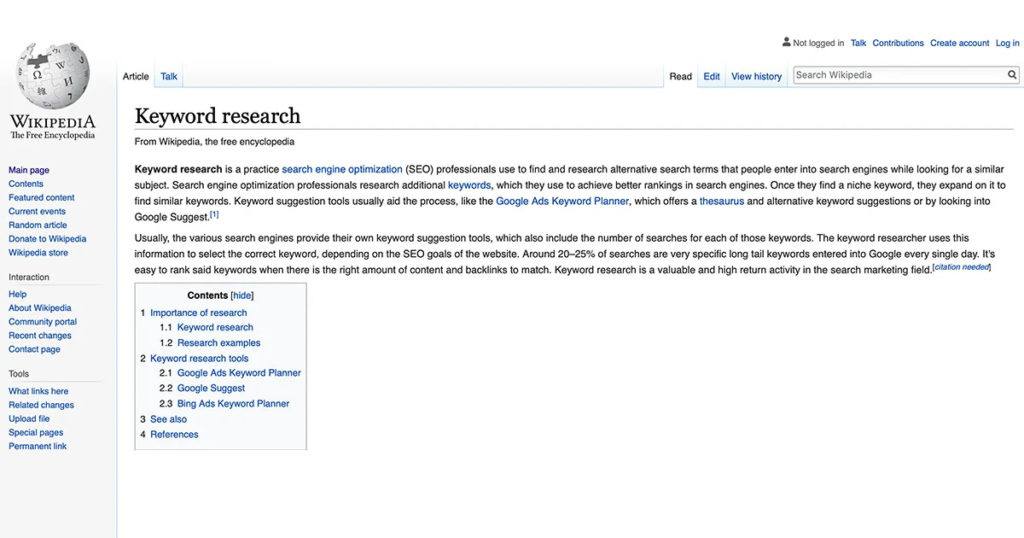Follow the thesaurus link
The image size is (1024, 538).
click(722, 201)
